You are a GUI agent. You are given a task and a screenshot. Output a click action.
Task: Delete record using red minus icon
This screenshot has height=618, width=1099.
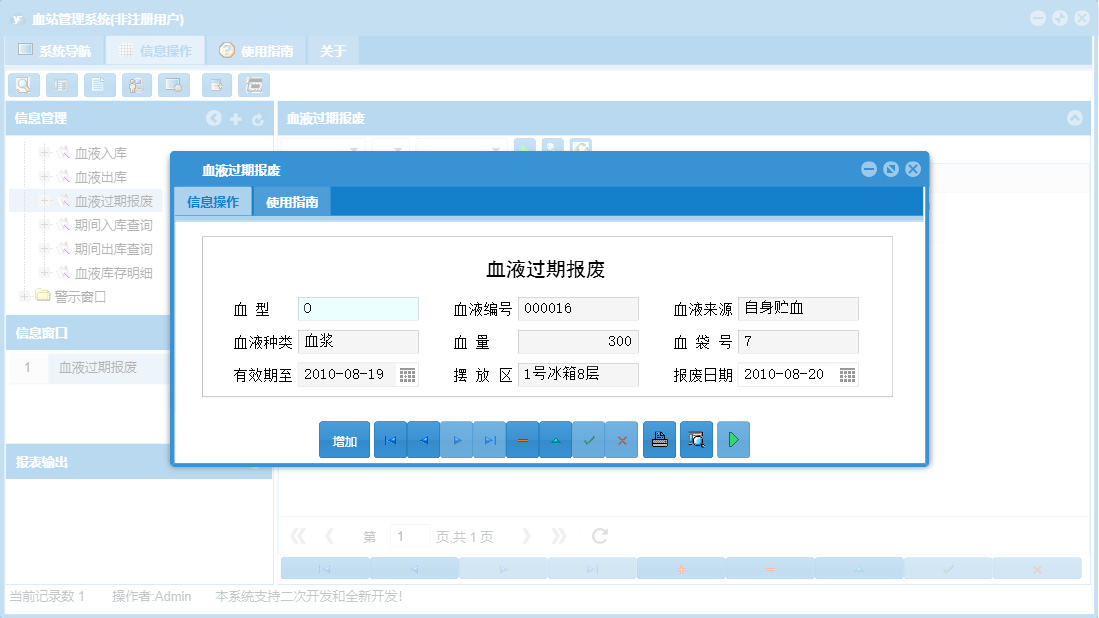(x=522, y=439)
